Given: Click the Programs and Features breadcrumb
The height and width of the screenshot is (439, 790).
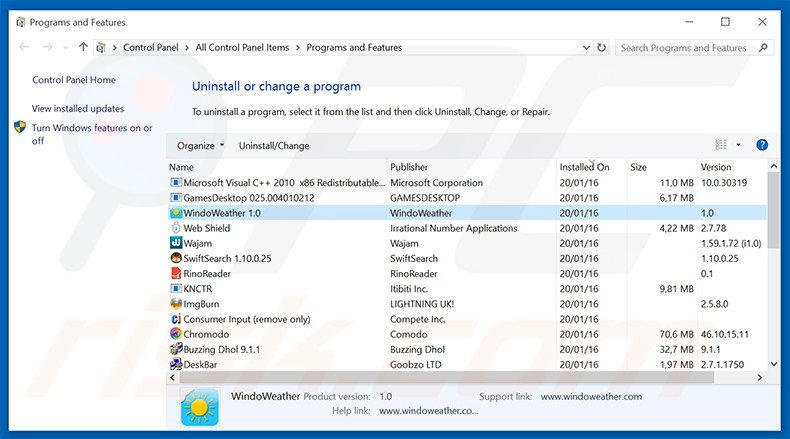Looking at the screenshot, I should (354, 47).
